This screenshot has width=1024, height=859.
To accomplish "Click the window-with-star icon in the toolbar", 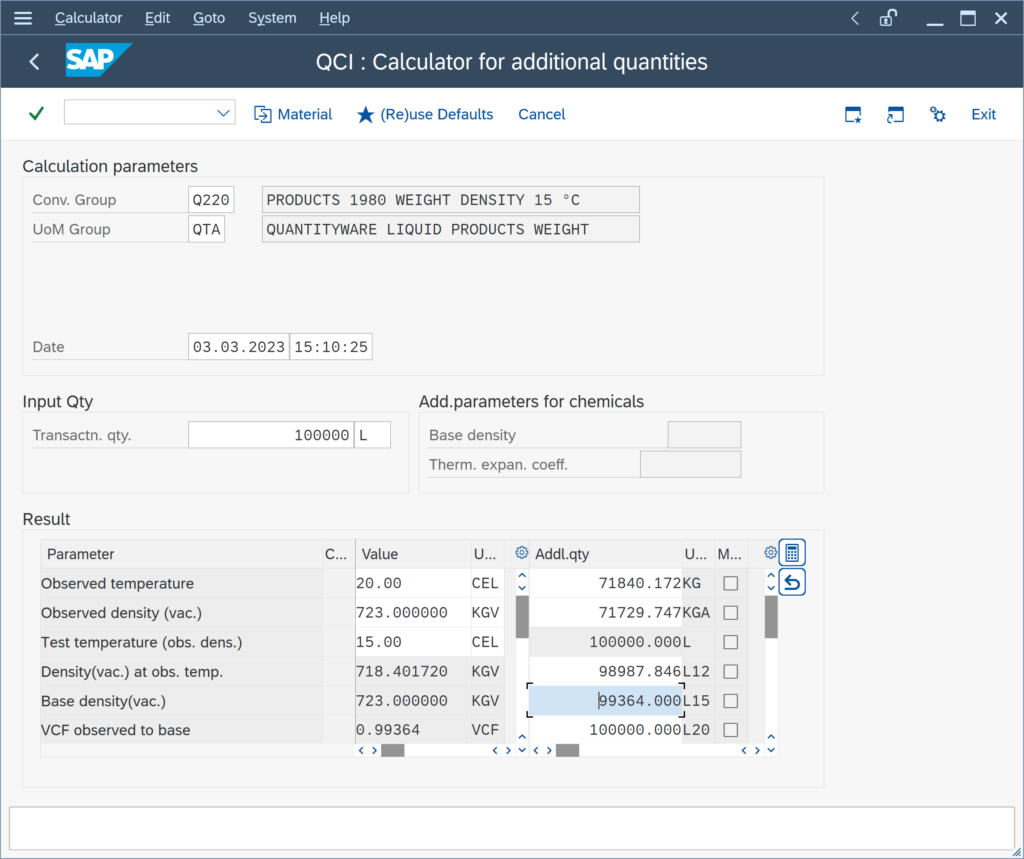I will tap(853, 115).
